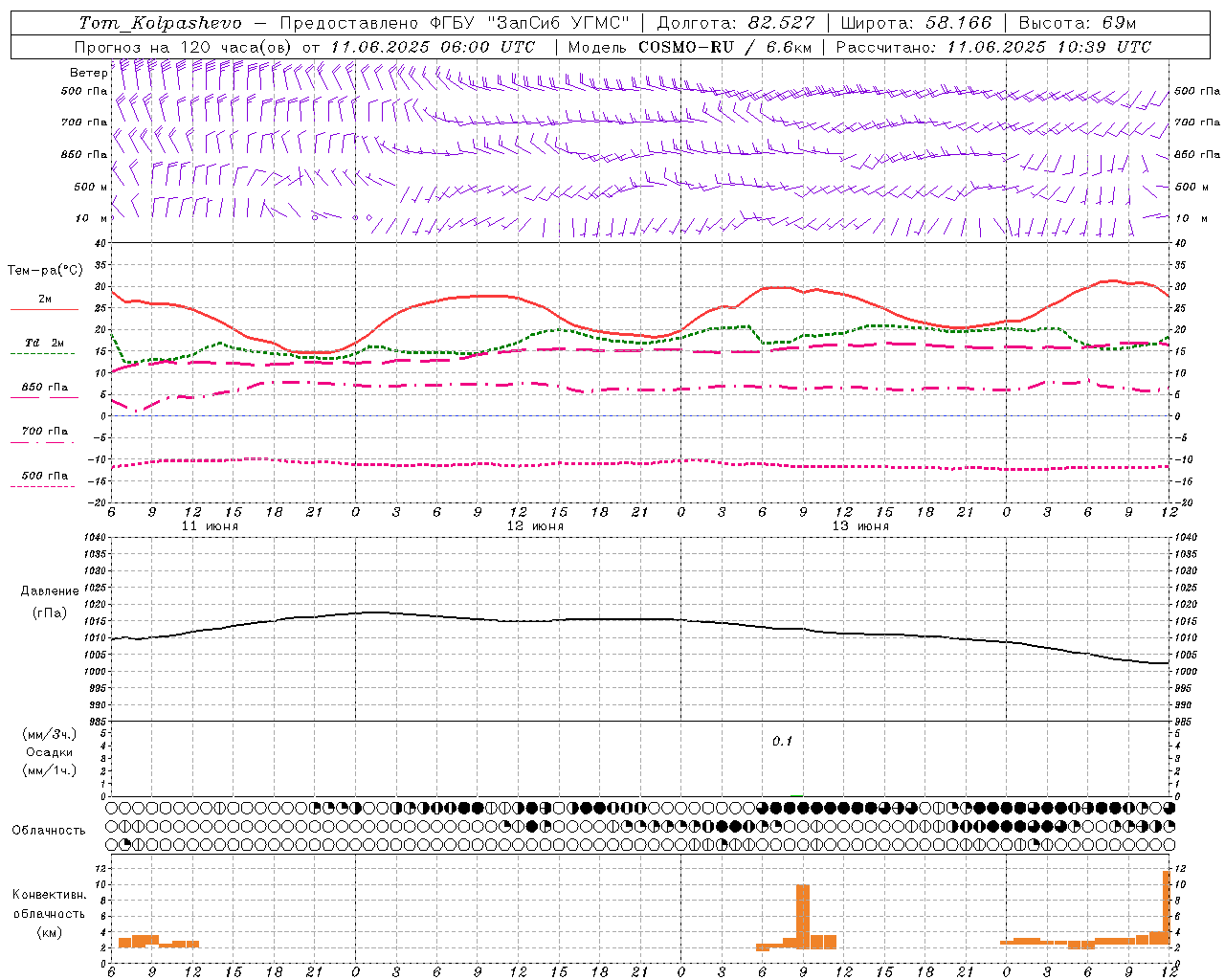Viewport: 1225px width, 980px height.
Task: Click the 2м temperature legend entry
Action: coord(45,299)
